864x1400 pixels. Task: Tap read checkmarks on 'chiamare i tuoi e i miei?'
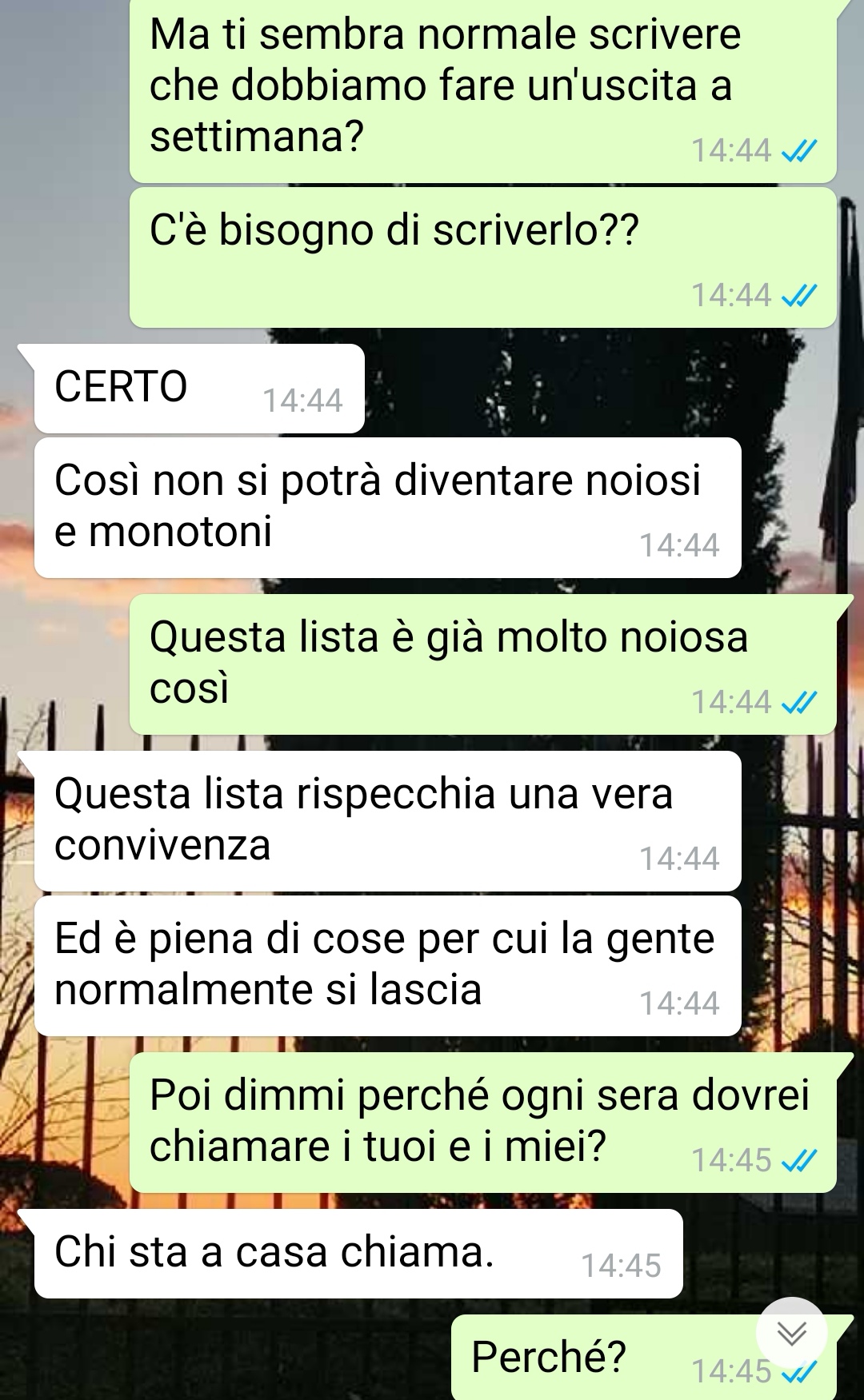[x=798, y=1160]
